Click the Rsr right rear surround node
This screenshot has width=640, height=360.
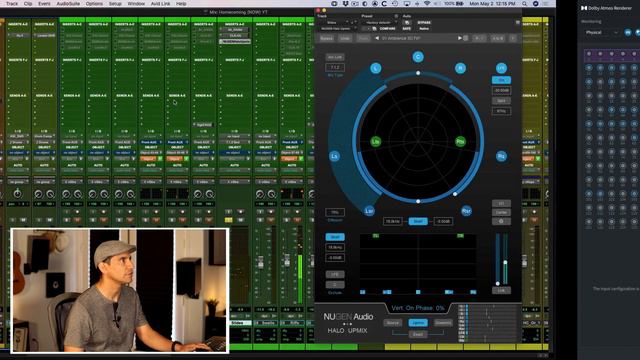pos(466,211)
